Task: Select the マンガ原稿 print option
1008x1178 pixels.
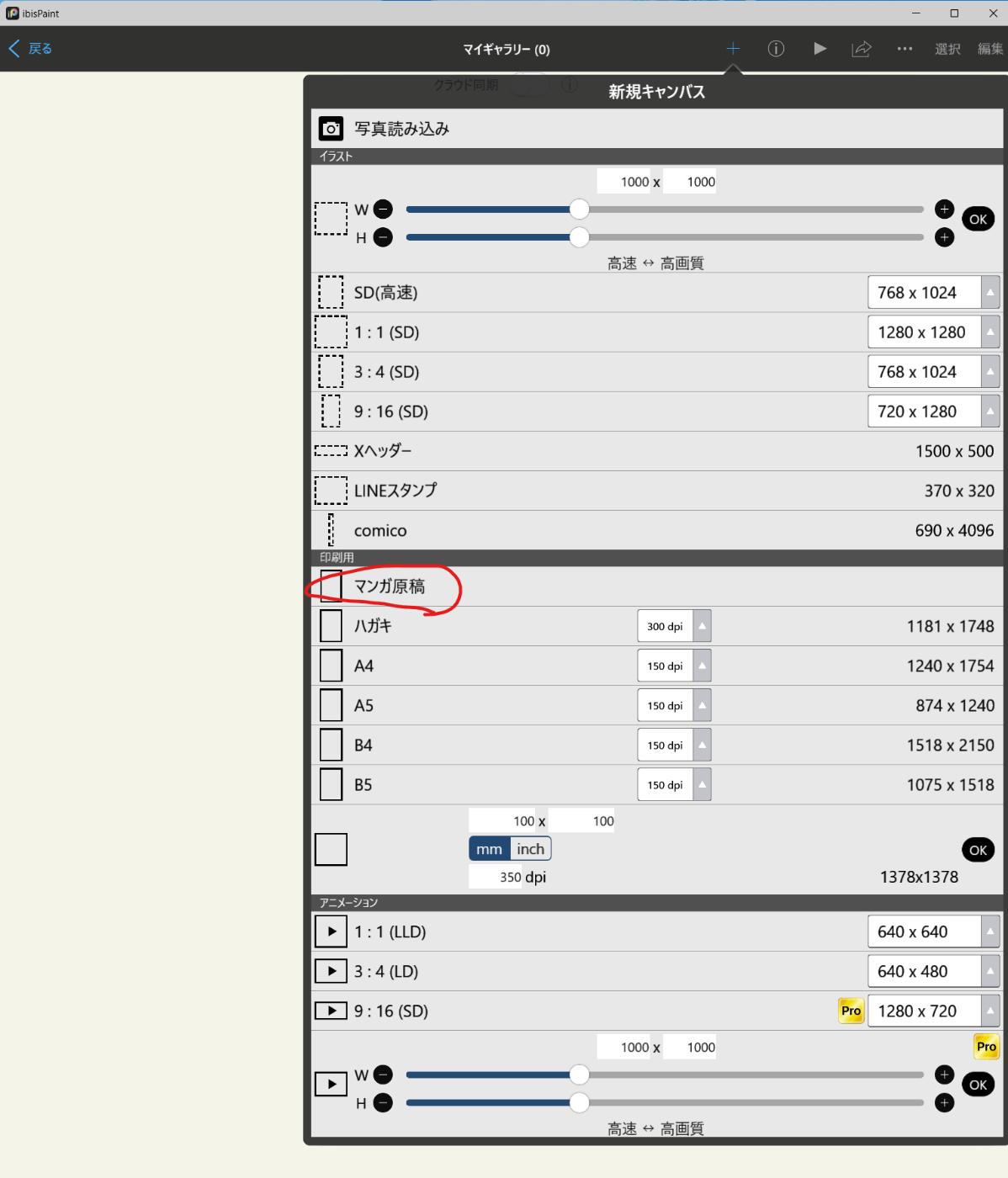Action: [x=657, y=586]
